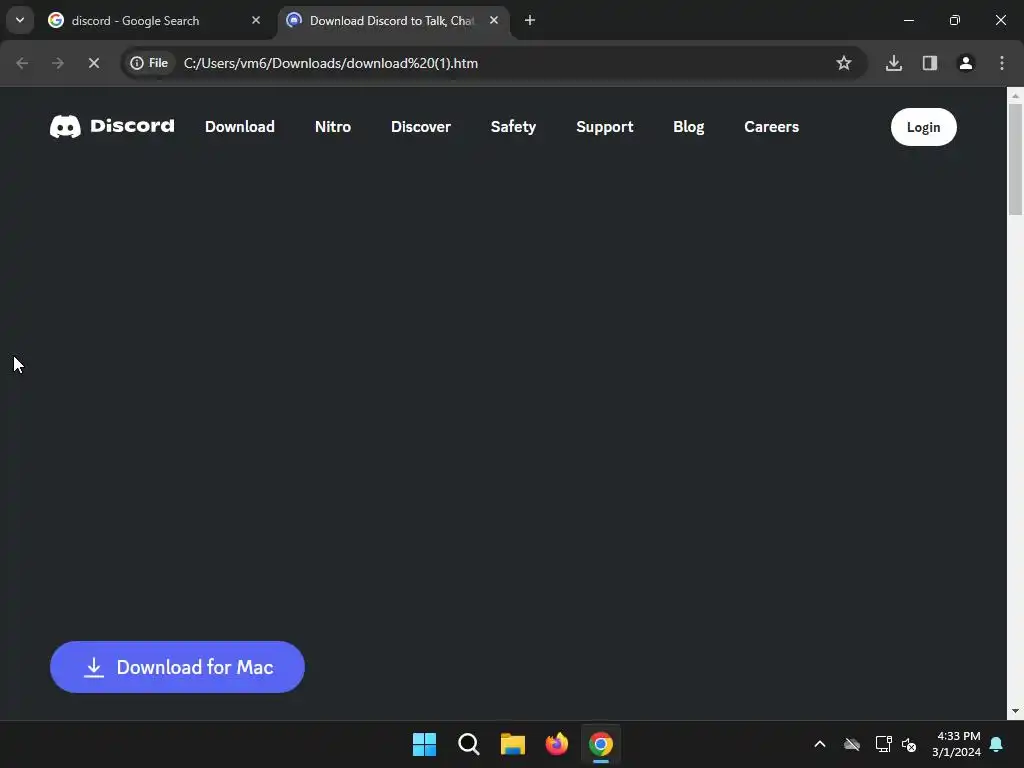
Task: Click OneDrive cloud tray icon
Action: (x=852, y=744)
